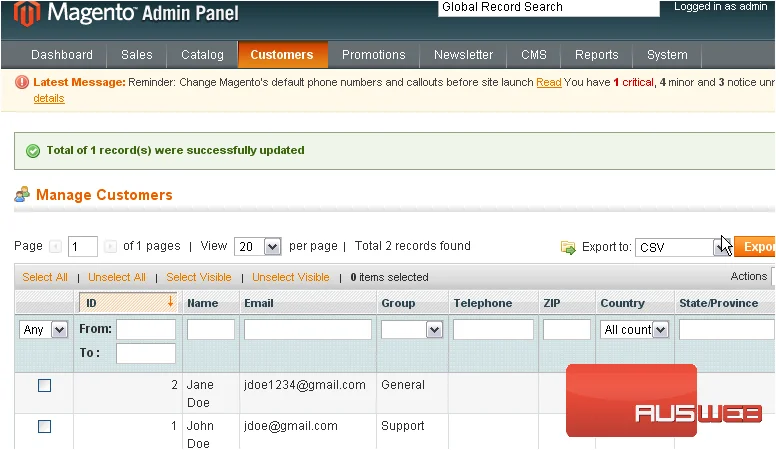Click the Unselect Visible link
This screenshot has width=776, height=450.
tap(291, 277)
